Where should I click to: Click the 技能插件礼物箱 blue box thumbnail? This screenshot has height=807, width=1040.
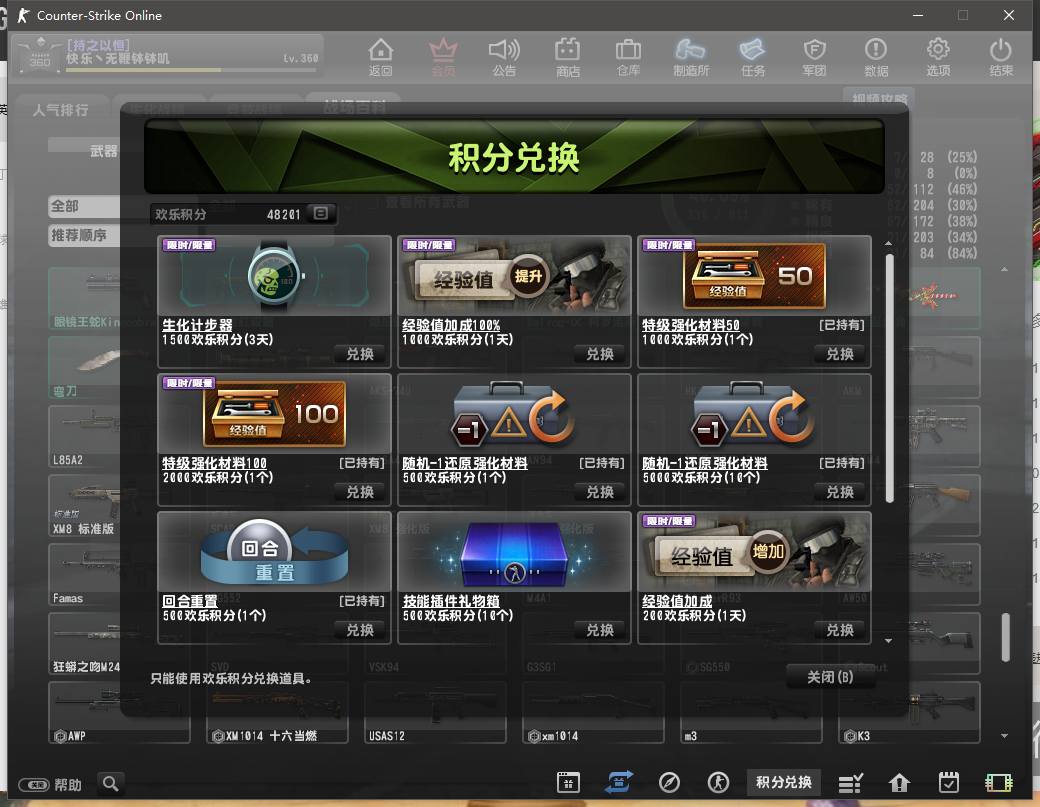pos(515,552)
